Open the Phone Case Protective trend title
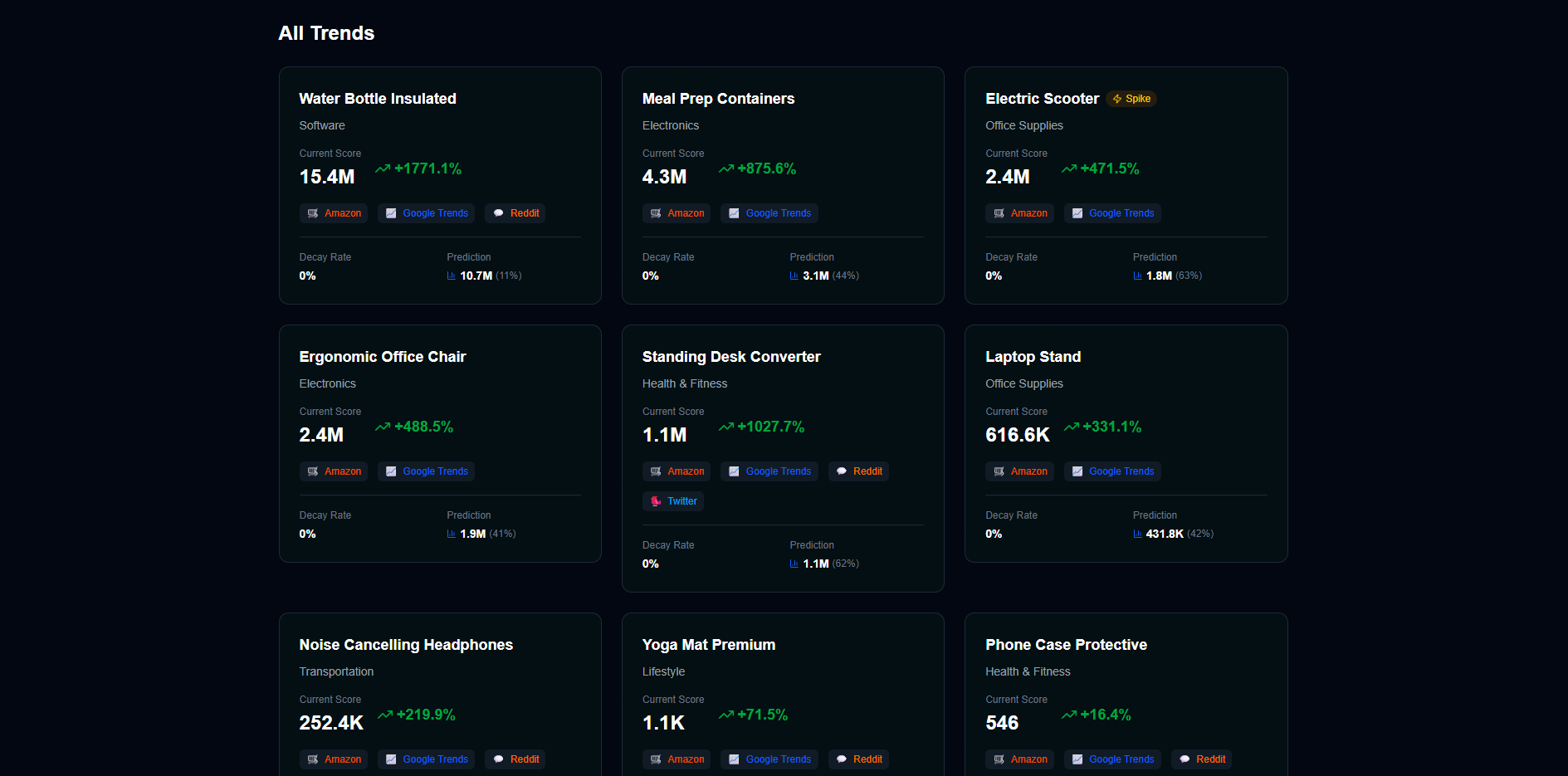This screenshot has width=1568, height=776. click(x=1066, y=645)
